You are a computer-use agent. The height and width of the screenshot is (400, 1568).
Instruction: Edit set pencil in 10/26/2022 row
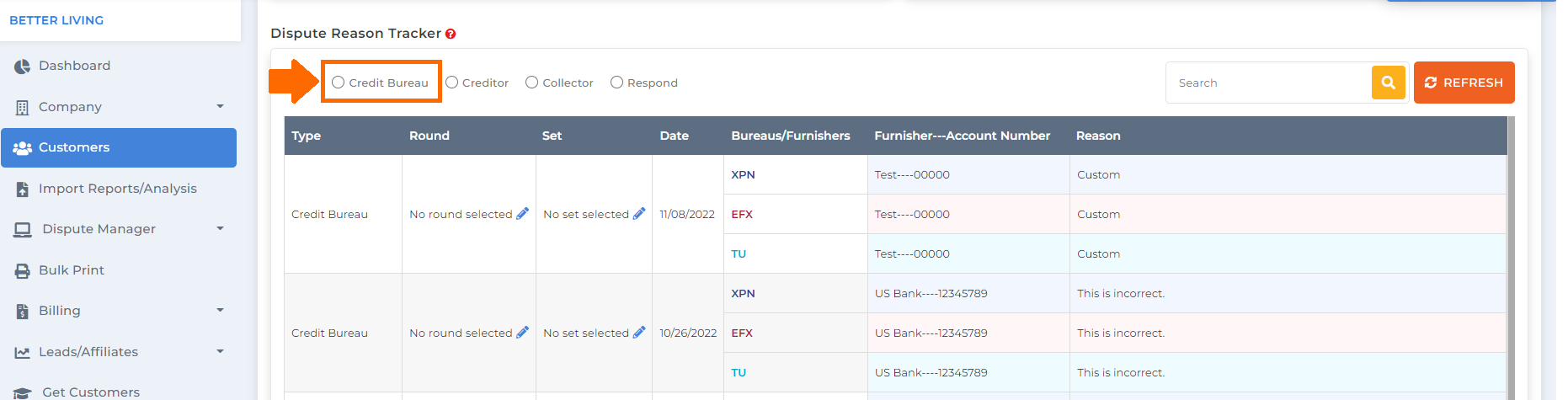point(639,333)
